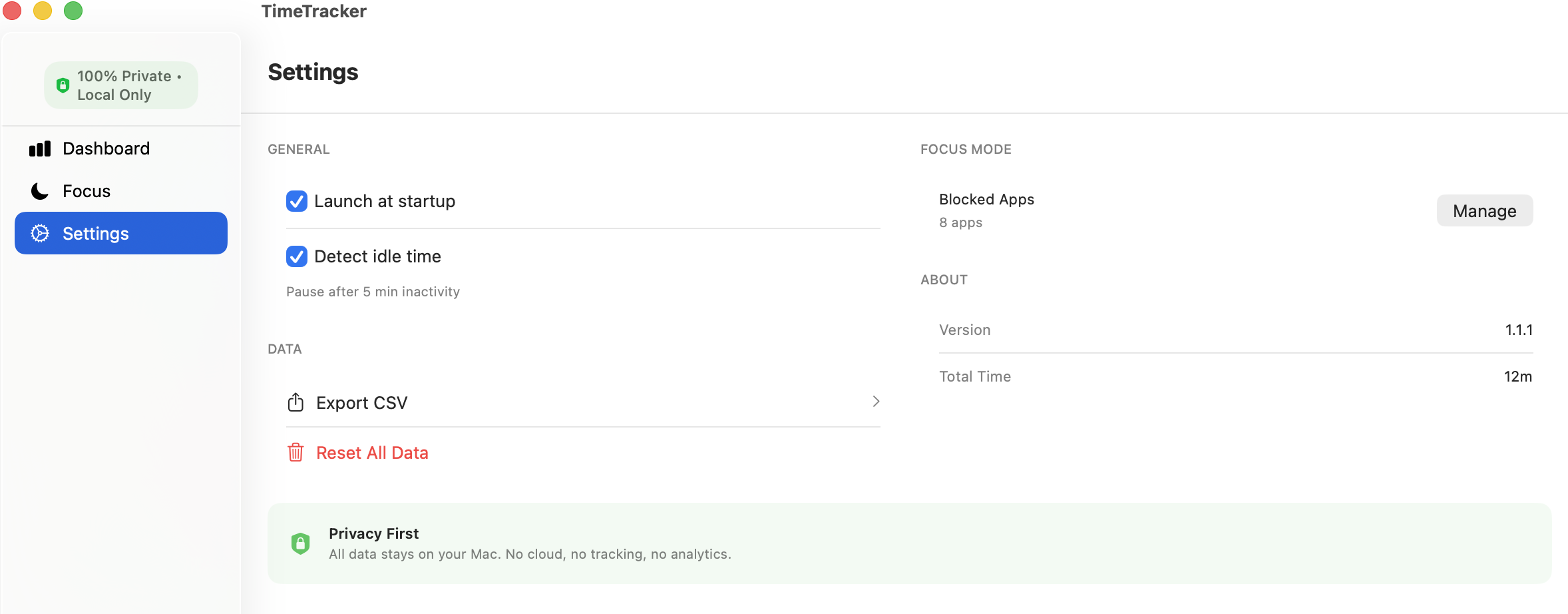Click the Reset All Data link

click(372, 453)
